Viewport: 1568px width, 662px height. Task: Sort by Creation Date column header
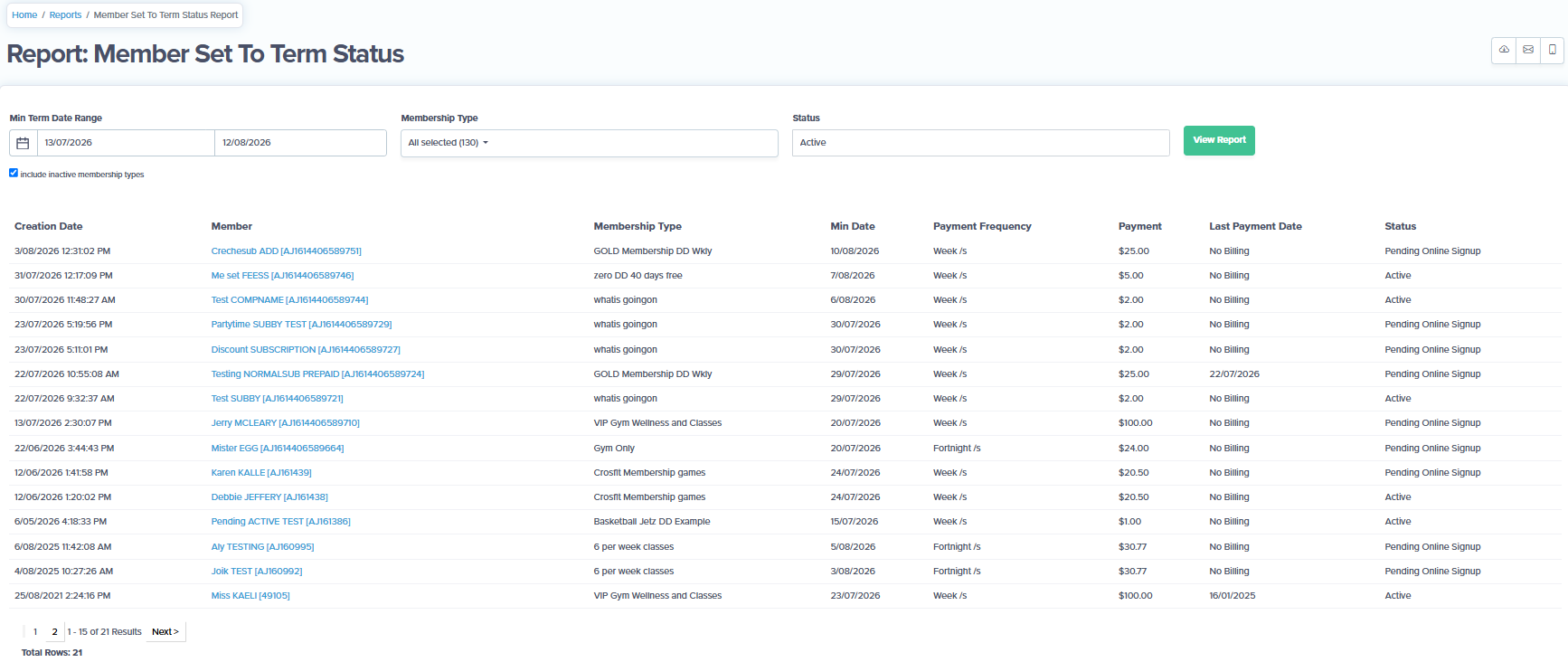coord(49,227)
